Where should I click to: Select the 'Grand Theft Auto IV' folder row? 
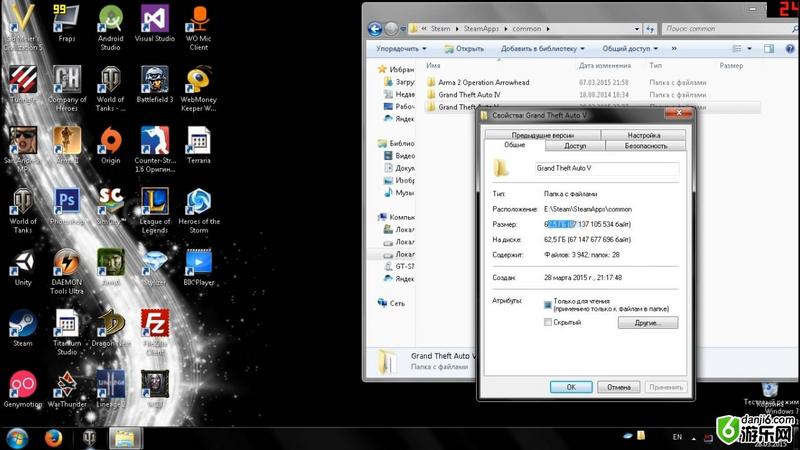(468, 94)
